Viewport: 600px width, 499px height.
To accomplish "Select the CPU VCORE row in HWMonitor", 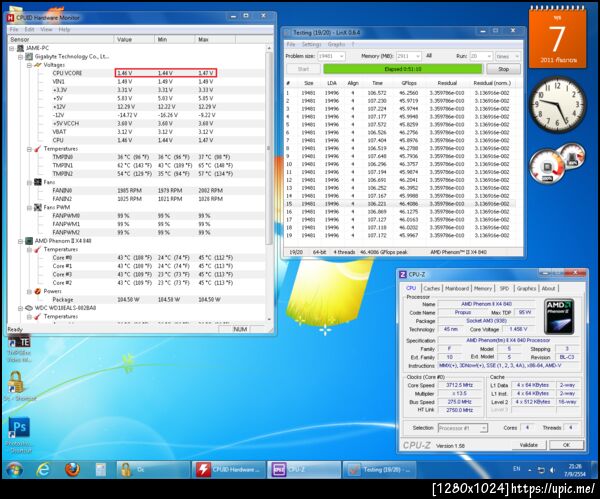I will pyautogui.click(x=136, y=73).
